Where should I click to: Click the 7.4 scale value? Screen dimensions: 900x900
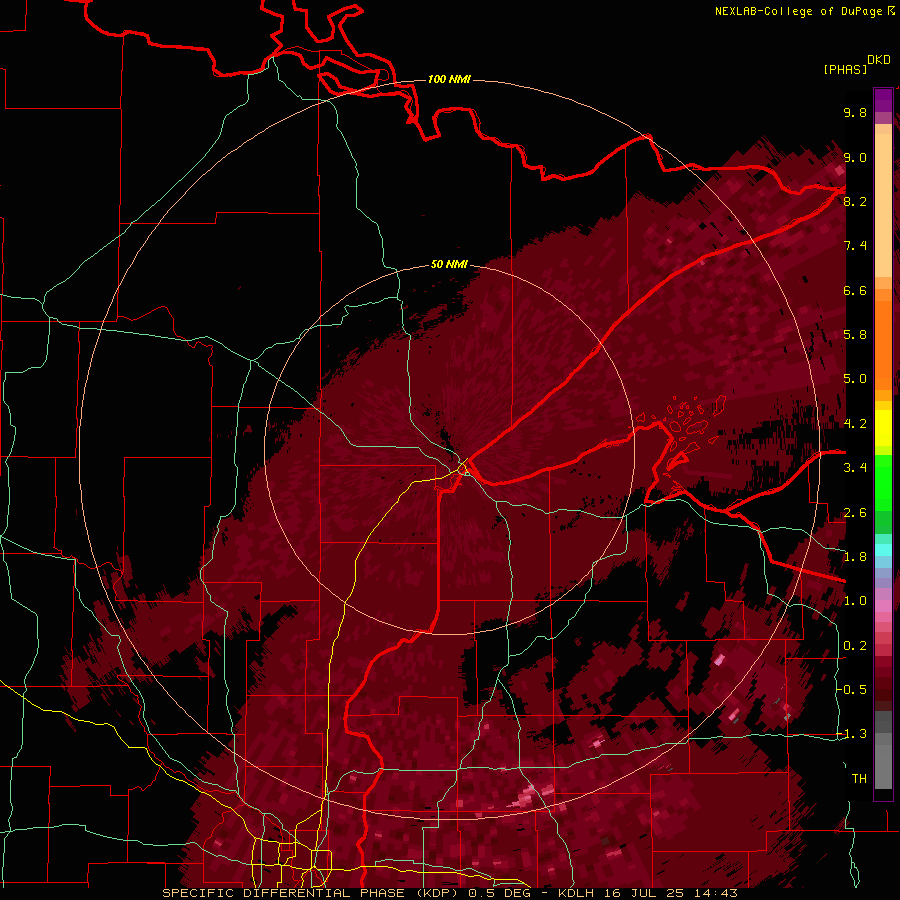coord(855,246)
